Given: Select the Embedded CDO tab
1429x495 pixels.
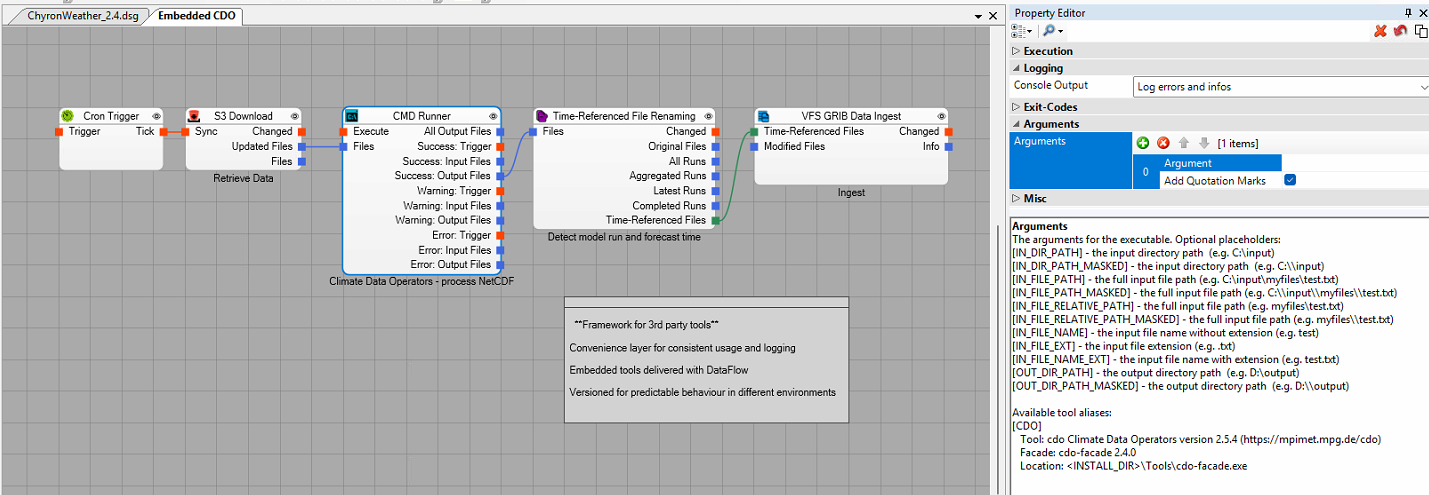Looking at the screenshot, I should point(197,17).
